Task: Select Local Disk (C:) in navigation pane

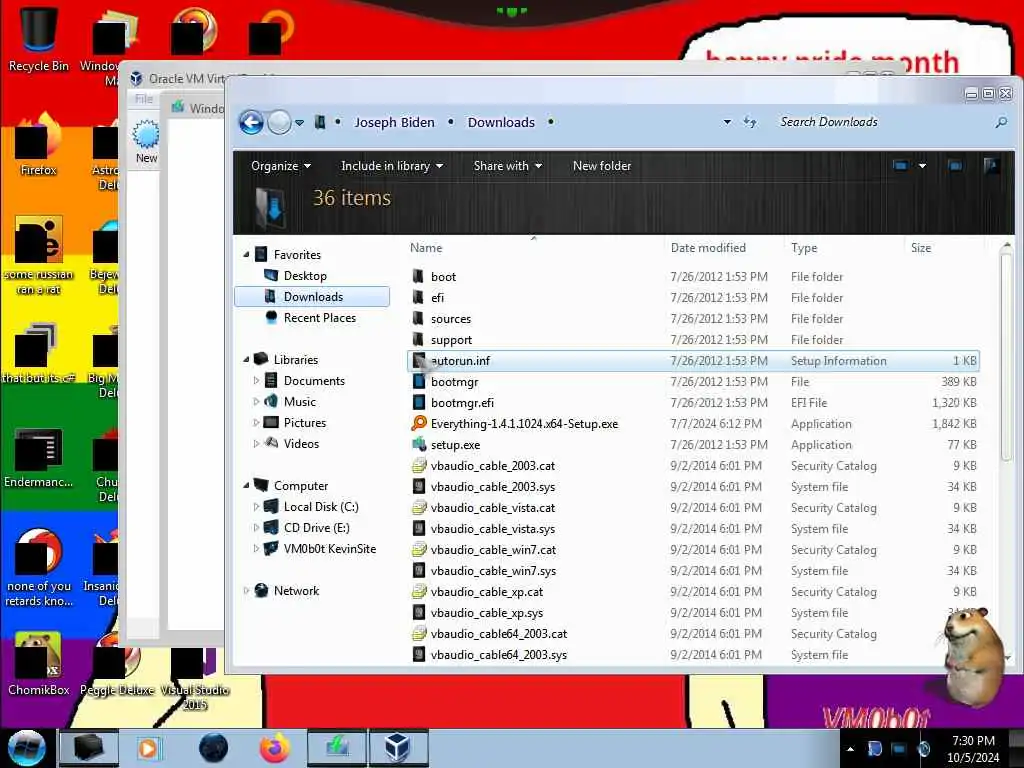Action: click(x=320, y=507)
